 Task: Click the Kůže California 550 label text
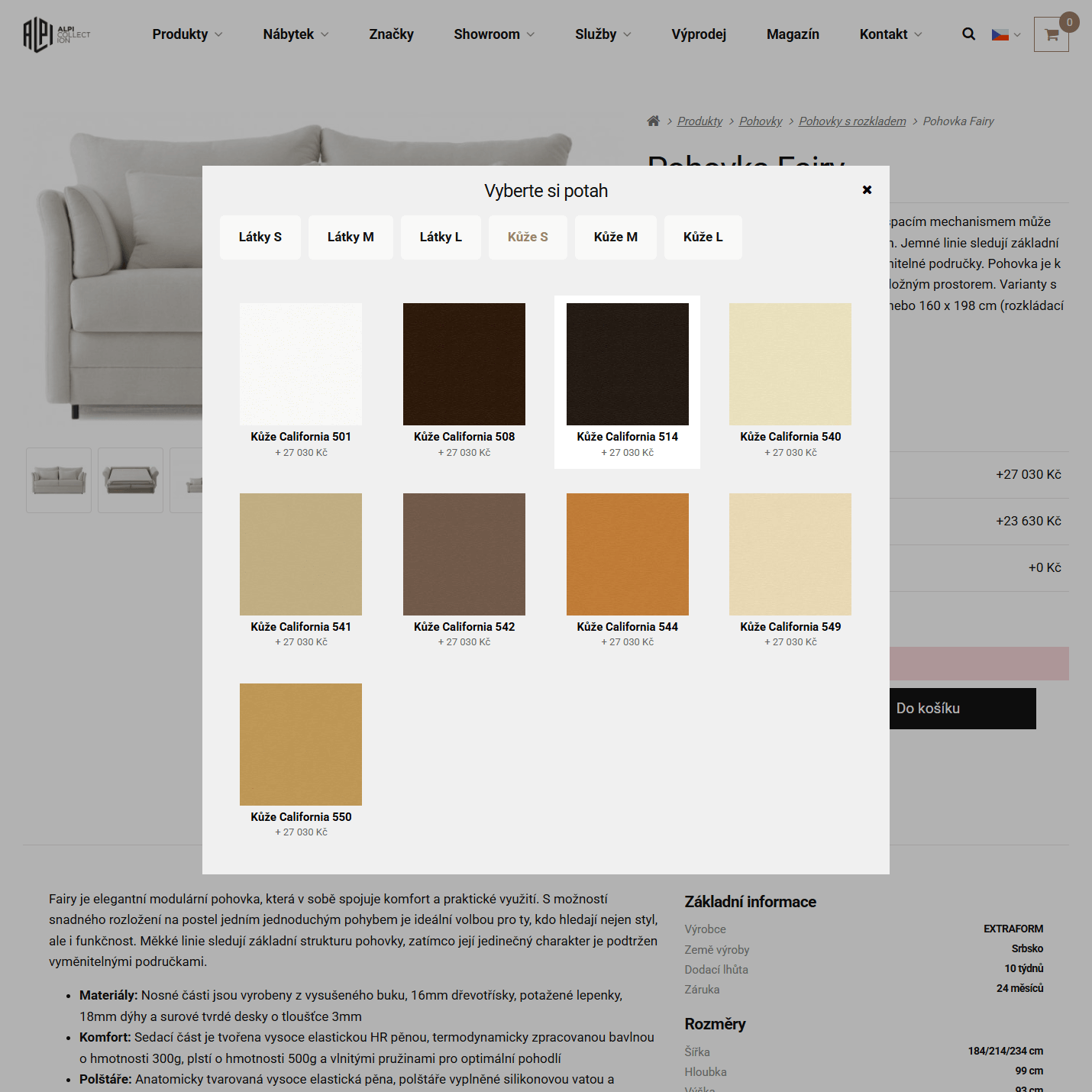[x=301, y=817]
